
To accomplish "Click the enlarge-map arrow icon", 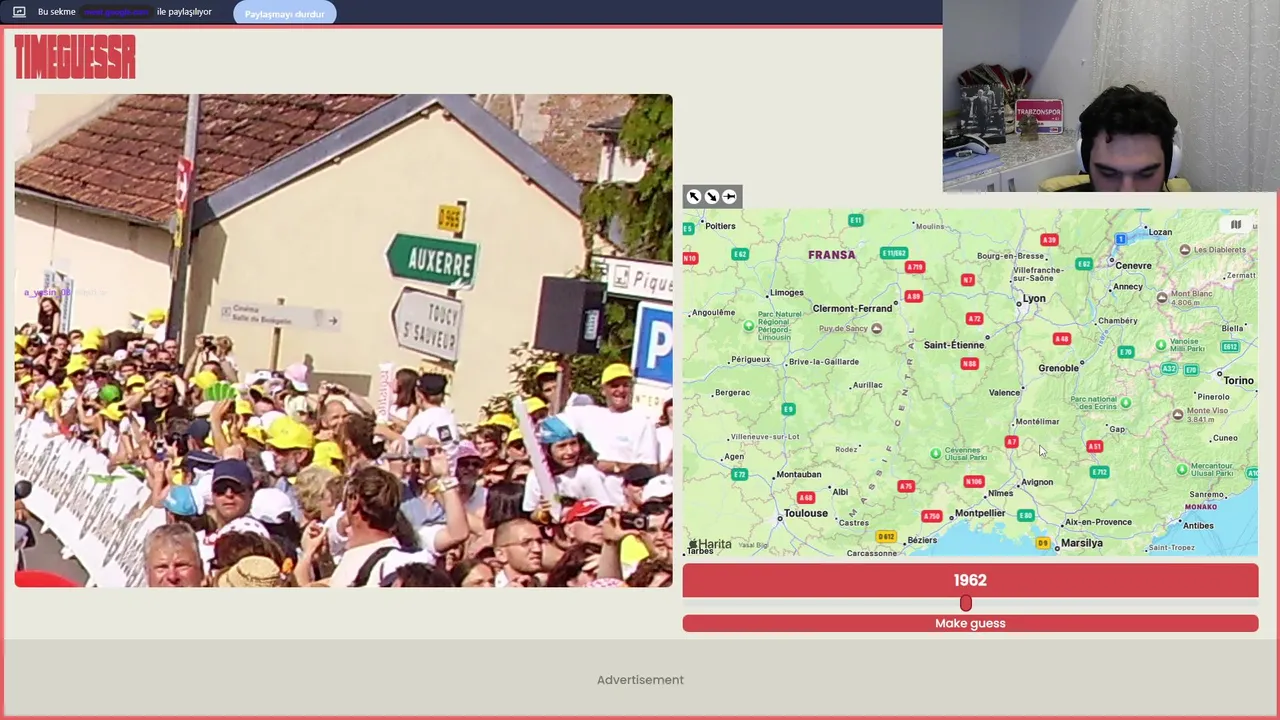I will click(x=694, y=197).
